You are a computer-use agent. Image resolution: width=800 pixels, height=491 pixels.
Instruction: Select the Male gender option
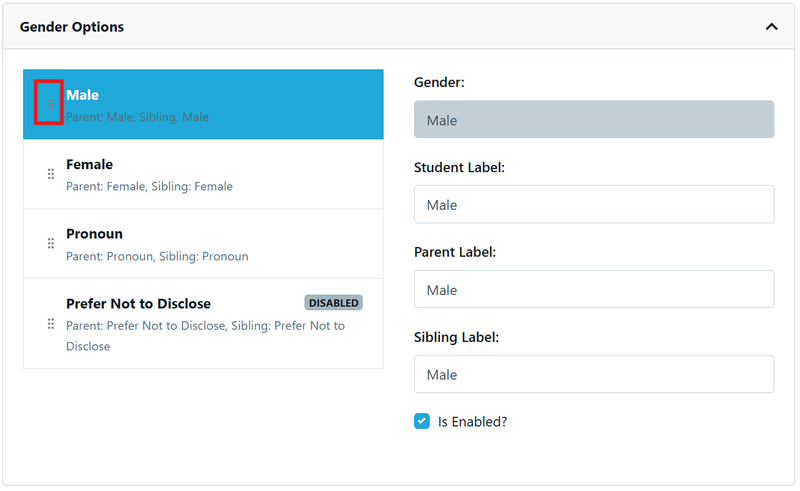(203, 104)
